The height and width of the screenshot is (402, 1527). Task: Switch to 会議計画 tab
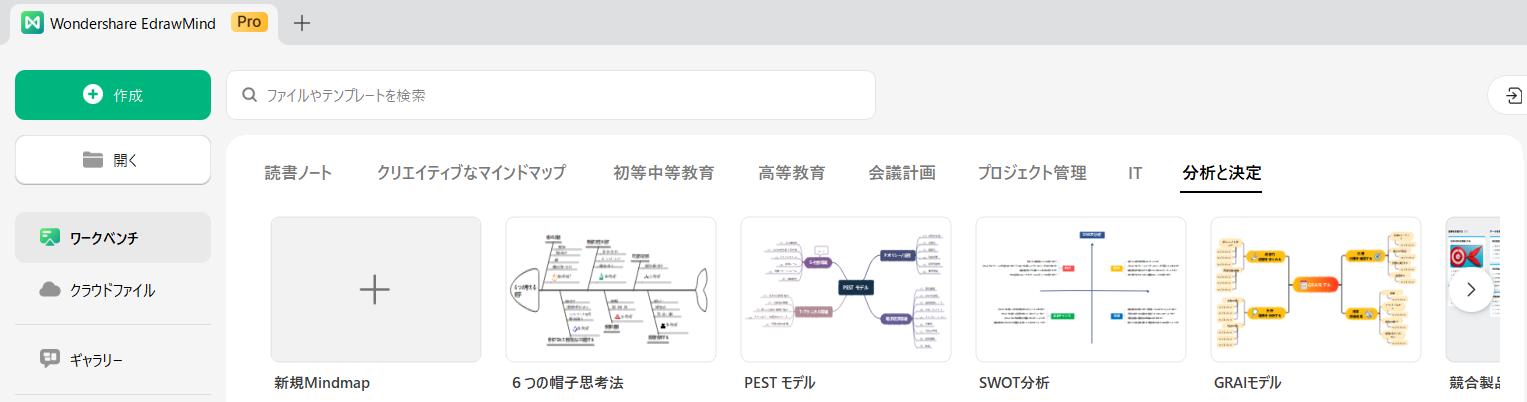[902, 172]
